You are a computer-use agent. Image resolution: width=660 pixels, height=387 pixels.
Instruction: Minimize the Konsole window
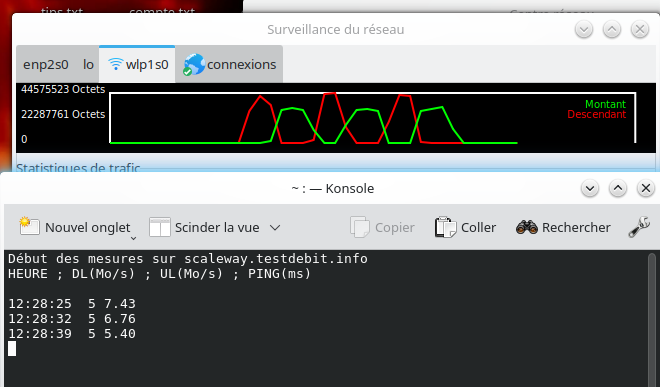[590, 188]
